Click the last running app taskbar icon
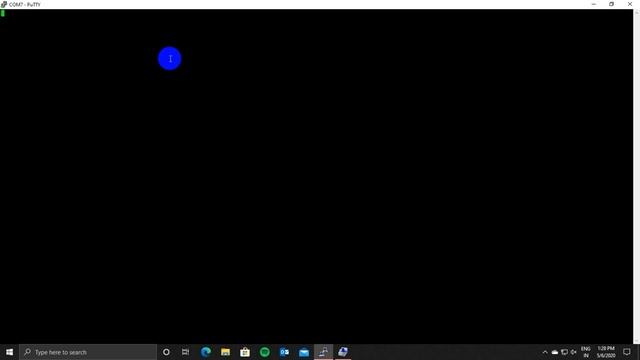 point(343,352)
